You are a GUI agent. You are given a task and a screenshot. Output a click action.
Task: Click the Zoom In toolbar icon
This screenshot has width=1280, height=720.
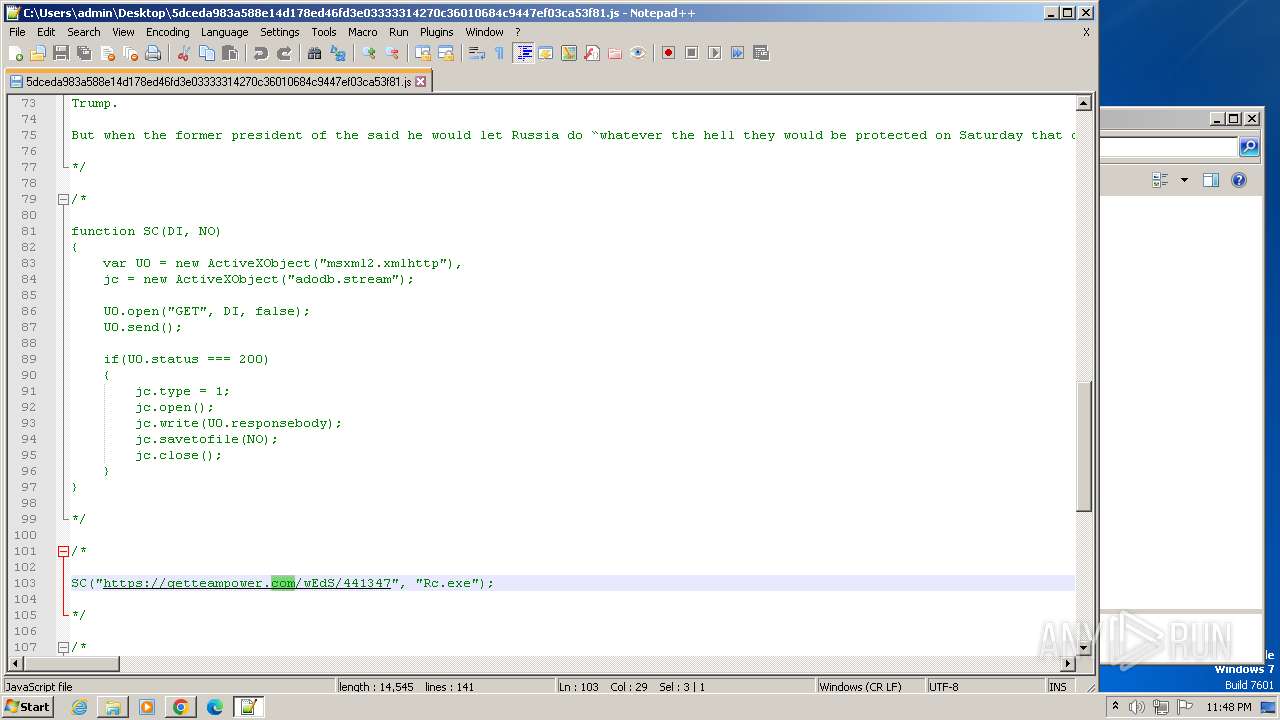tap(369, 53)
